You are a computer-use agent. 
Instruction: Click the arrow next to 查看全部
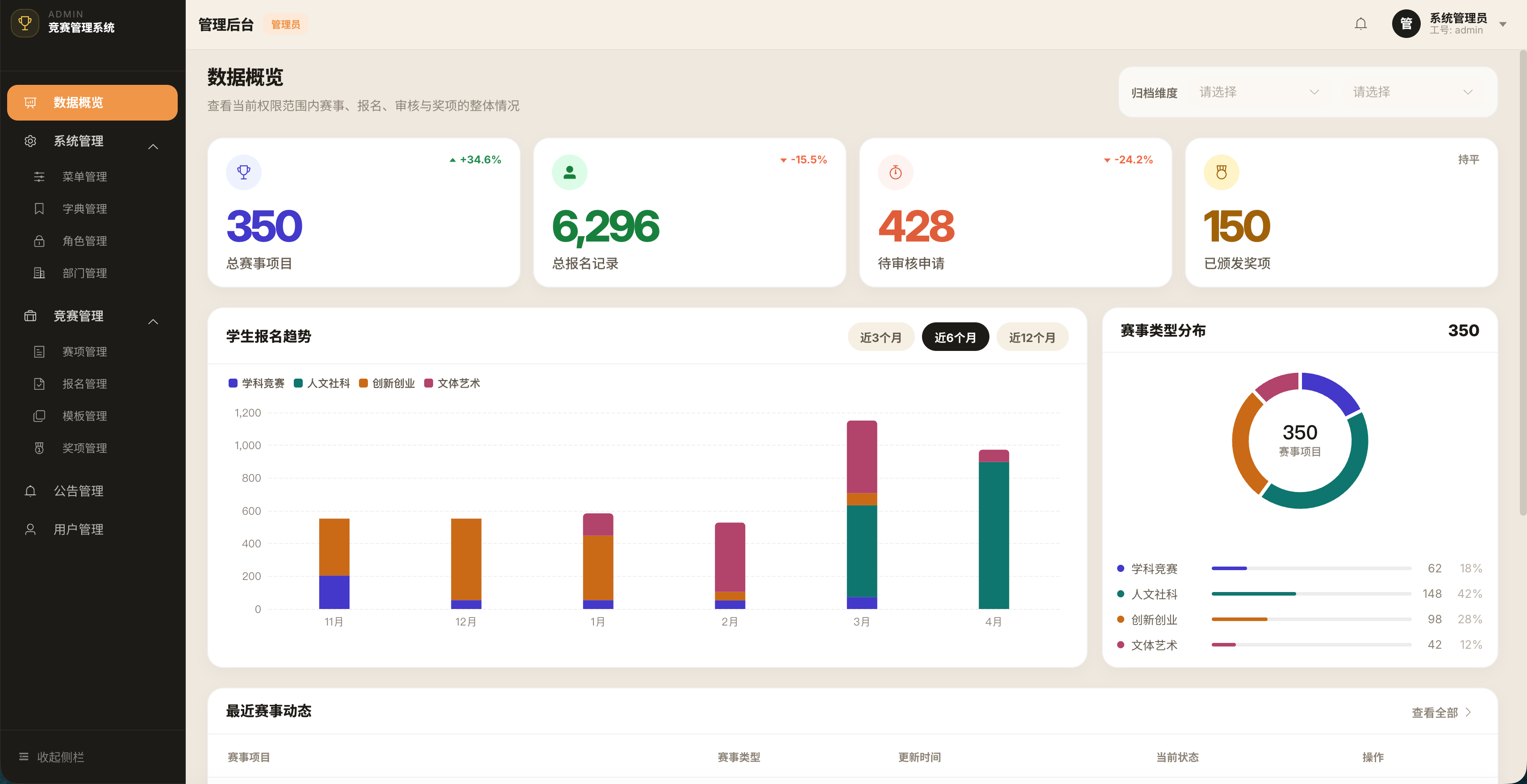[x=1469, y=712]
